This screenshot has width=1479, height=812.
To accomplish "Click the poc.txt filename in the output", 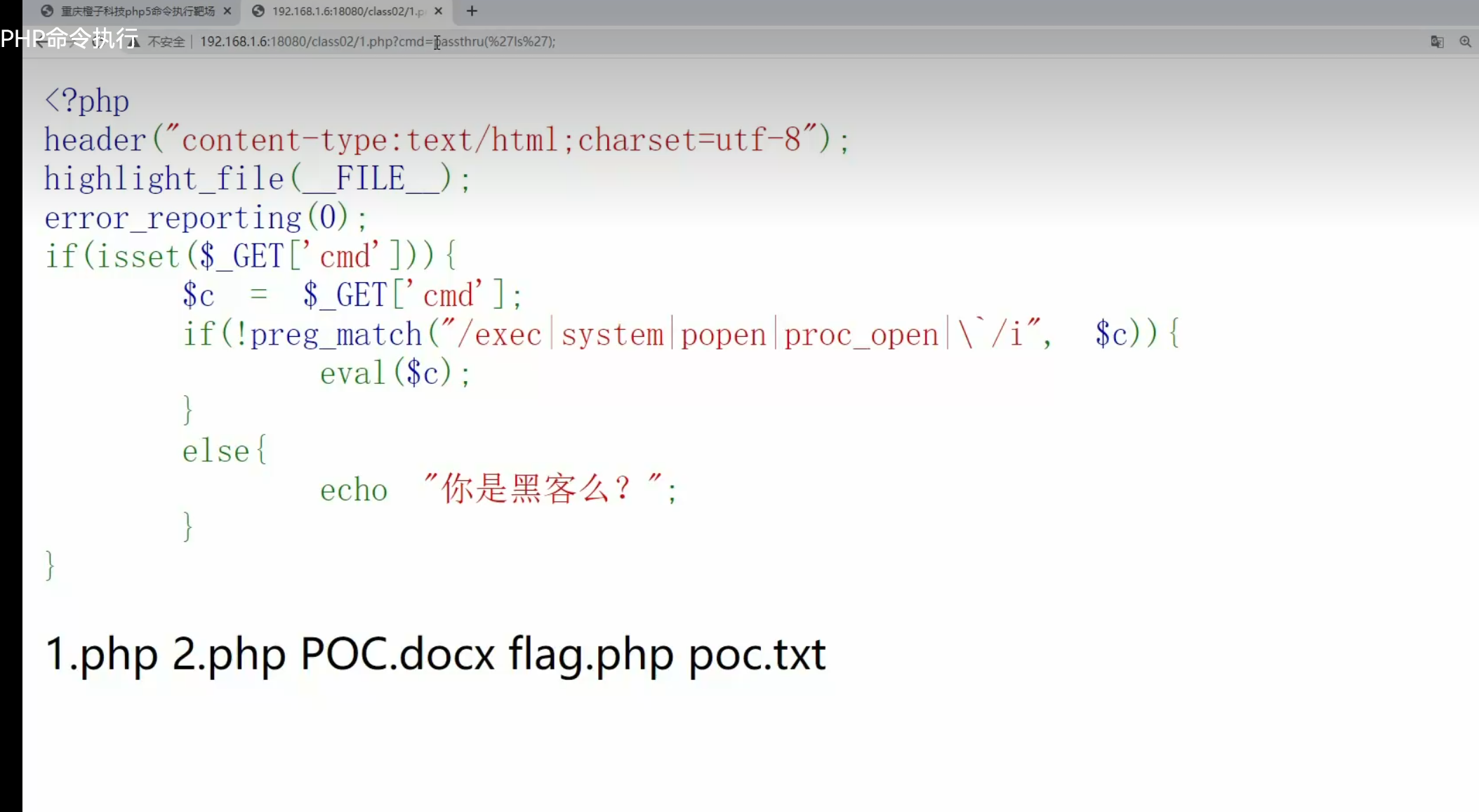I will click(x=757, y=654).
